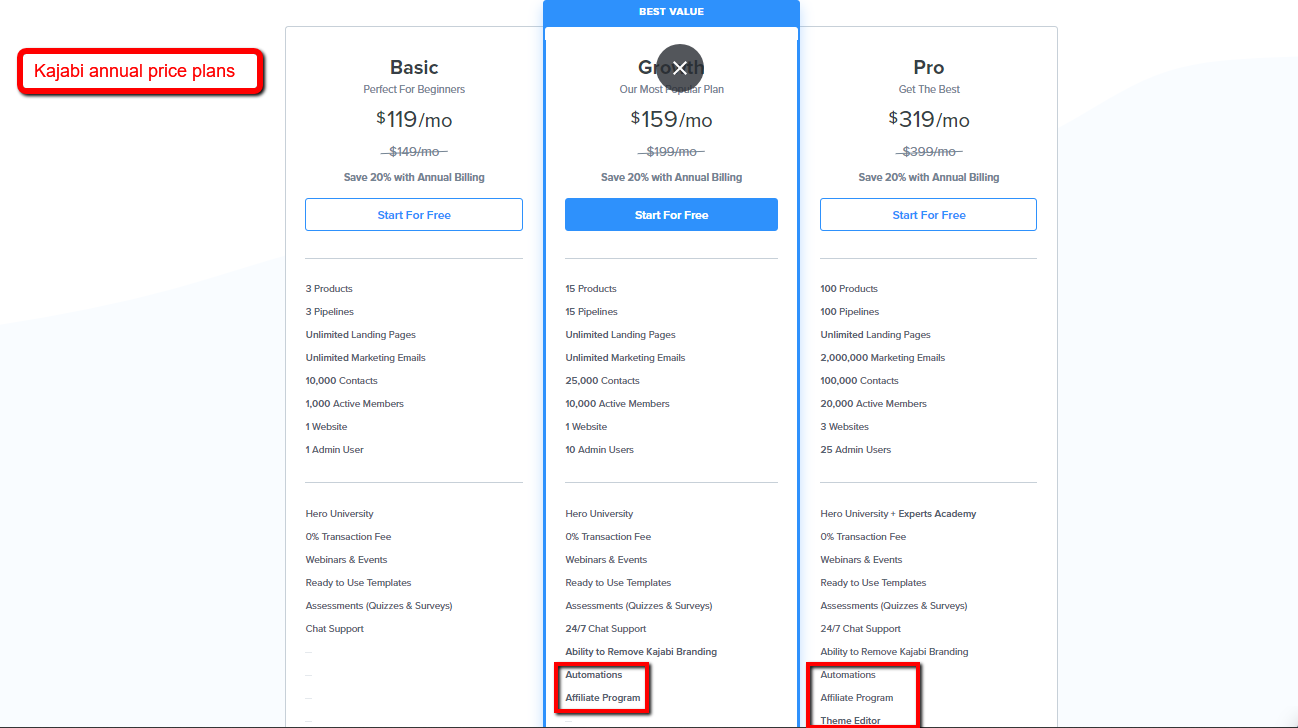The image size is (1298, 728).
Task: Click the $119/mo Basic price
Action: pos(414,120)
